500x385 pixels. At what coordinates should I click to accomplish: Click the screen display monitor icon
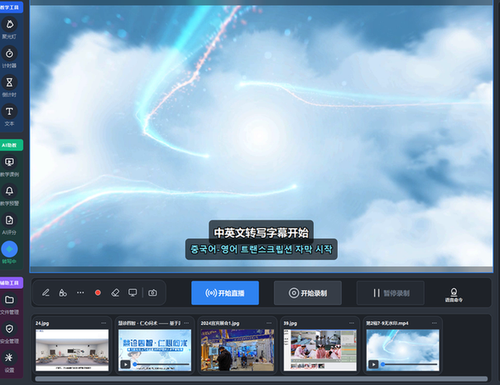click(x=133, y=293)
